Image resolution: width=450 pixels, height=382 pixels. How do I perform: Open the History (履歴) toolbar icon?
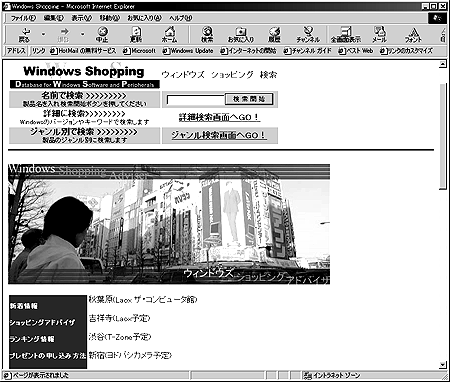tap(275, 35)
